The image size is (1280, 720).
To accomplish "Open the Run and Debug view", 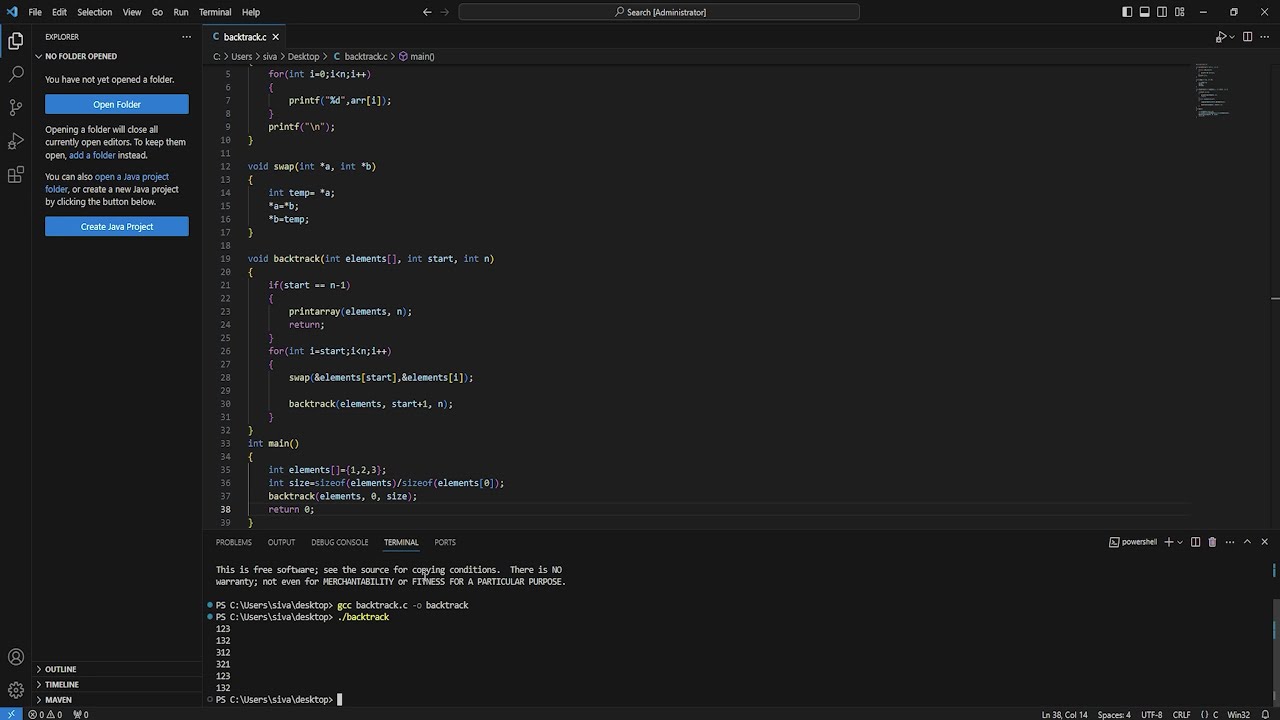I will [16, 141].
